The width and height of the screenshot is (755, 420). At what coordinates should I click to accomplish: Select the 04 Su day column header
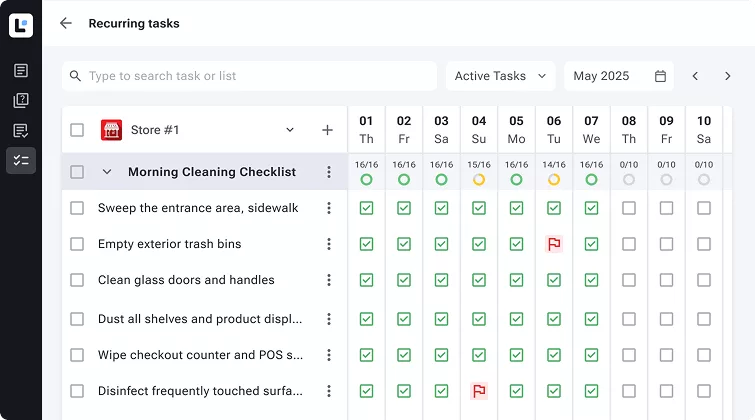click(479, 130)
